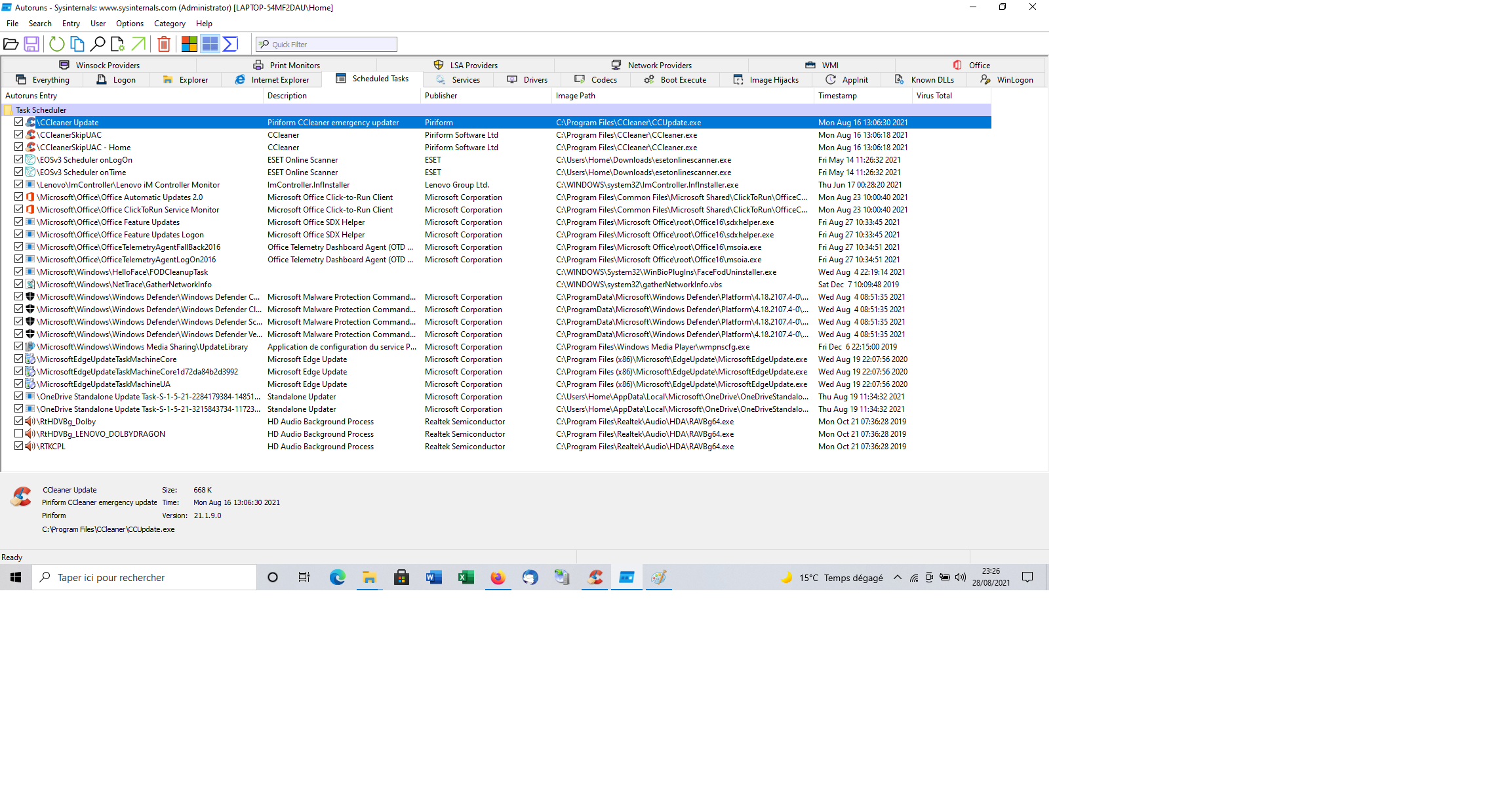Click the Quick Filter input field
Image resolution: width=1512 pixels, height=808 pixels.
(x=327, y=44)
